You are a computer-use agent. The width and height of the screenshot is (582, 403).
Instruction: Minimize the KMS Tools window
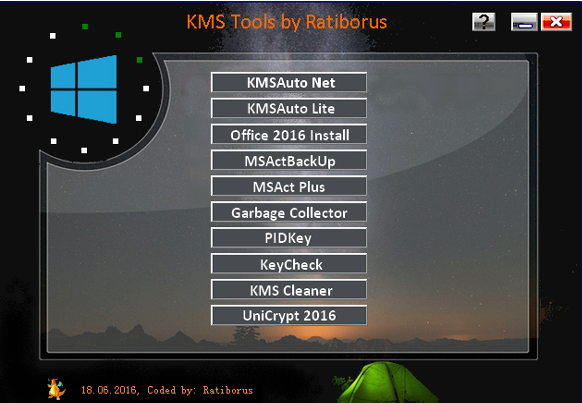524,22
